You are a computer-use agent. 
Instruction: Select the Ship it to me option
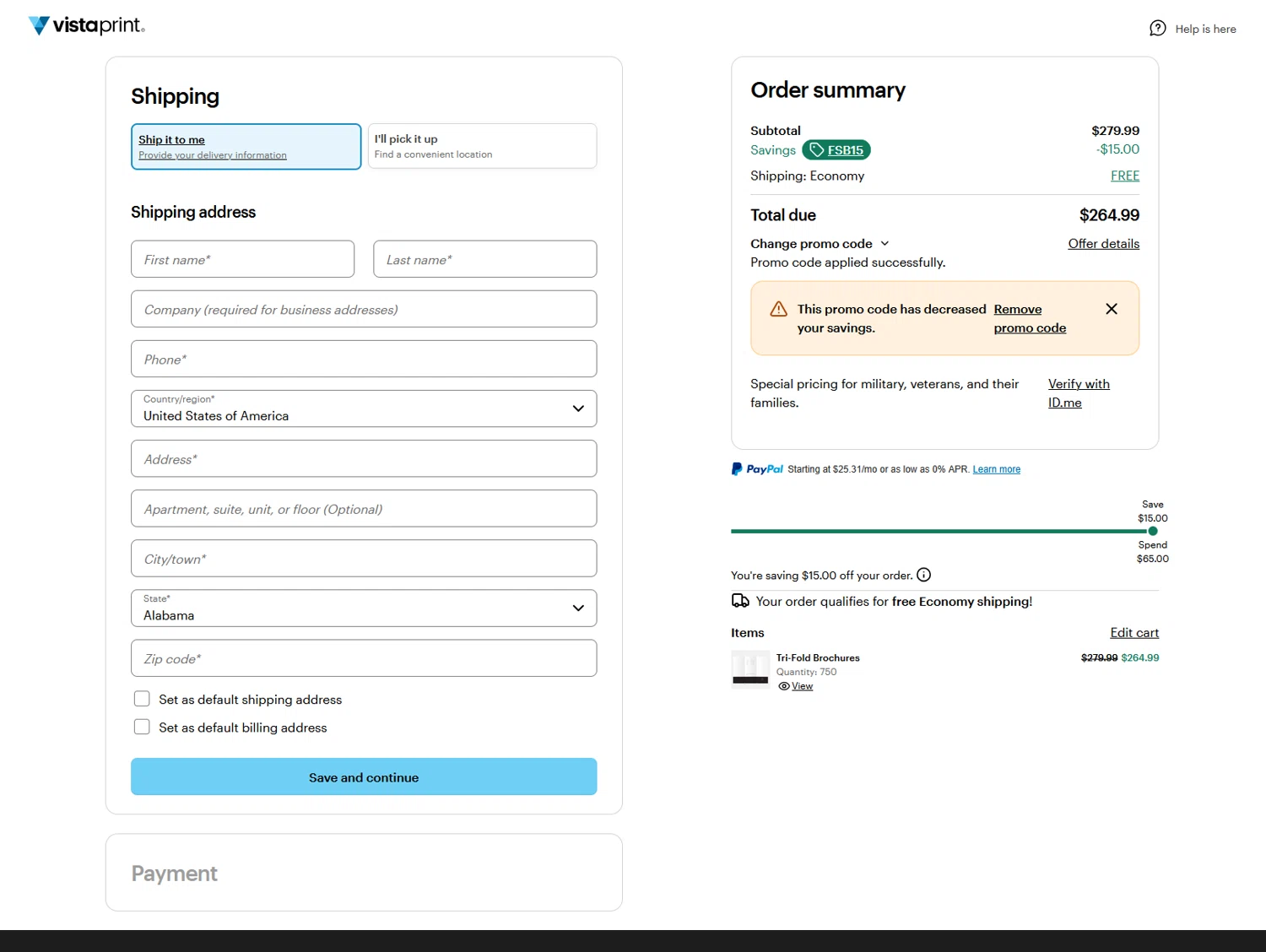[x=246, y=147]
